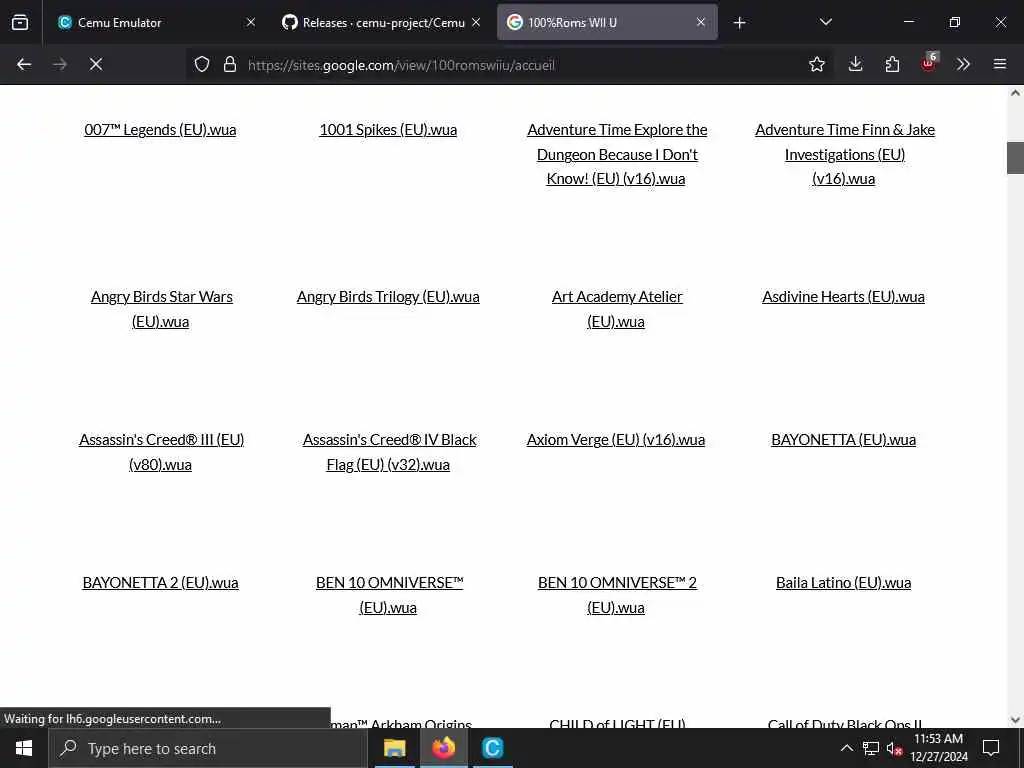Bookmark this page with star icon
The width and height of the screenshot is (1024, 768).
[816, 64]
